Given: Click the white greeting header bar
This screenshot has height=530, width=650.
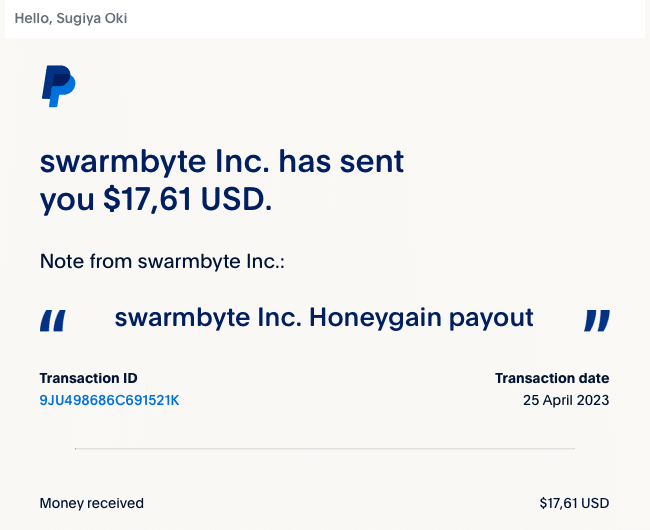Looking at the screenshot, I should pyautogui.click(x=325, y=19).
